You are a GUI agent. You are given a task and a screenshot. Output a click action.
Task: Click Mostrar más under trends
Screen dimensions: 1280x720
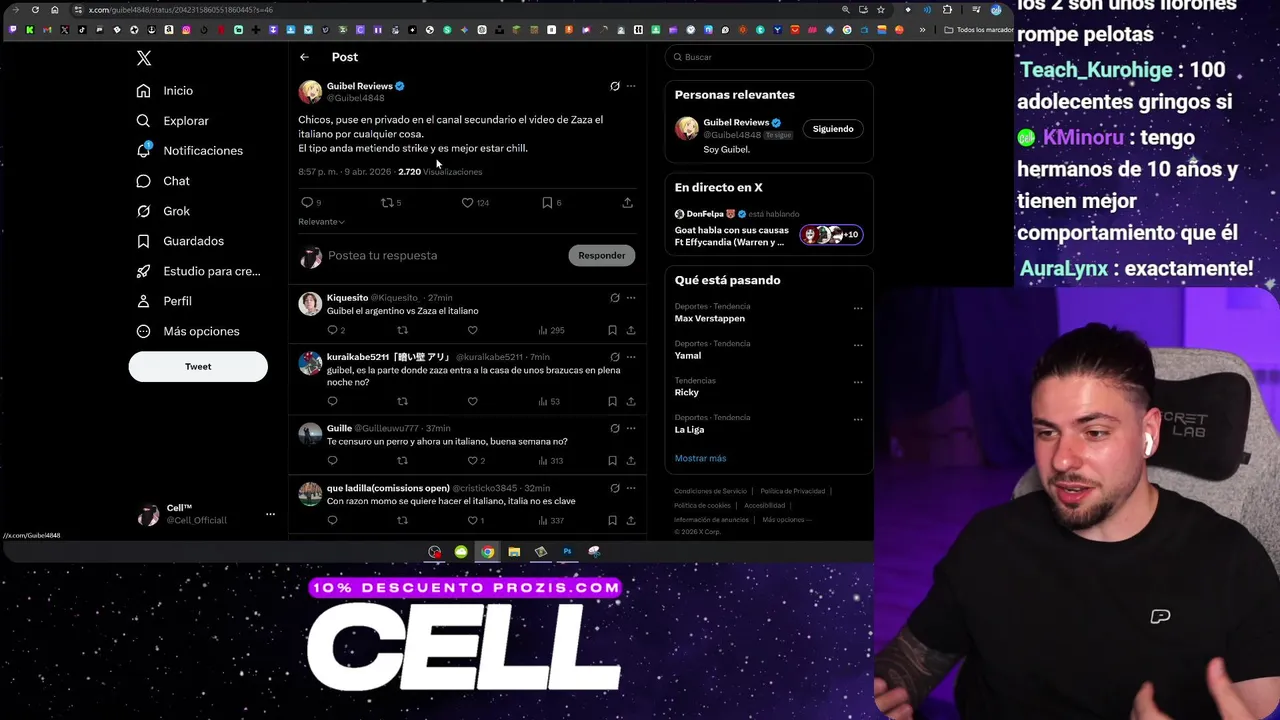[700, 459]
